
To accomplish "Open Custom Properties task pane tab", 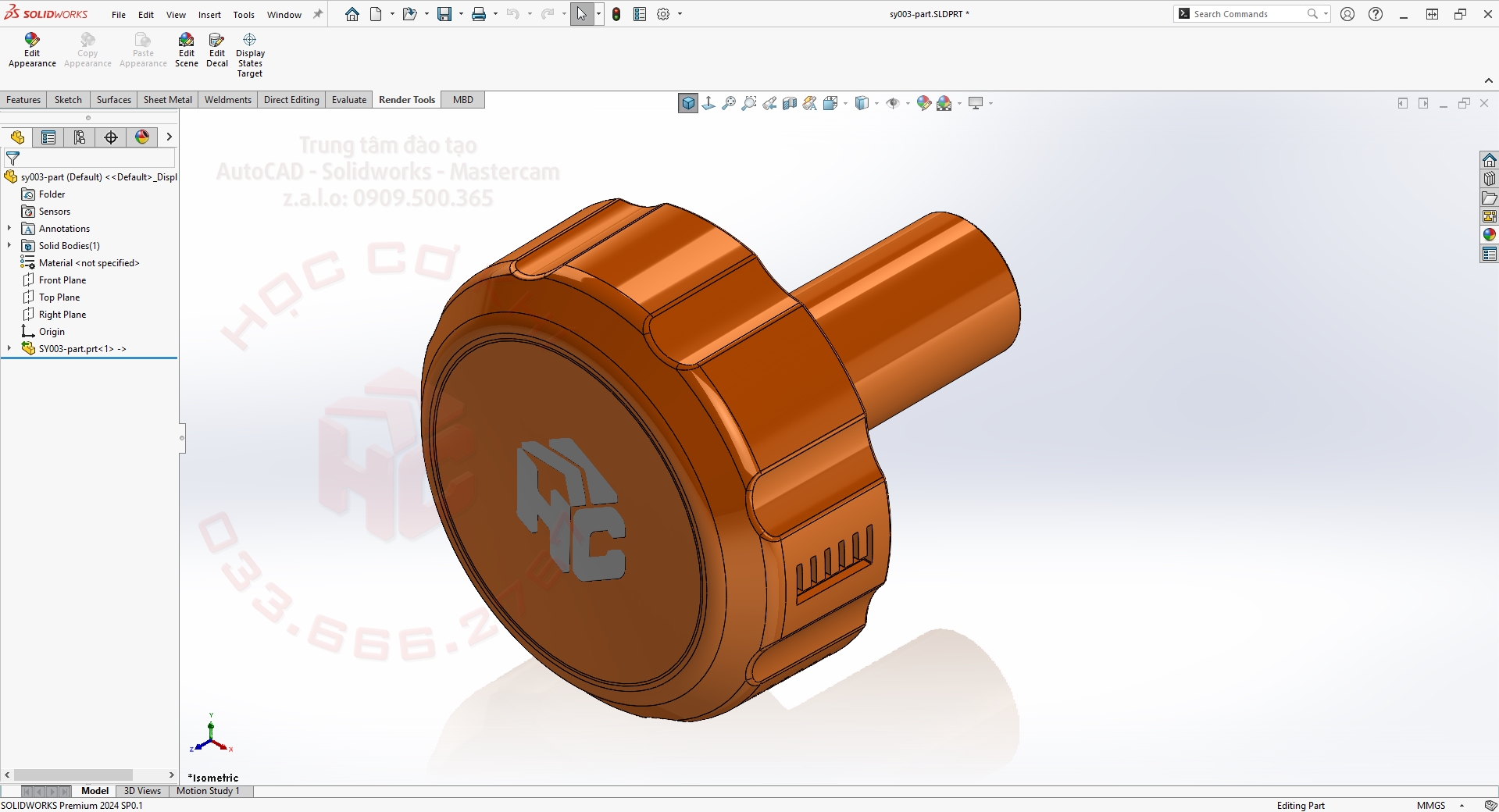I will coord(1489,254).
